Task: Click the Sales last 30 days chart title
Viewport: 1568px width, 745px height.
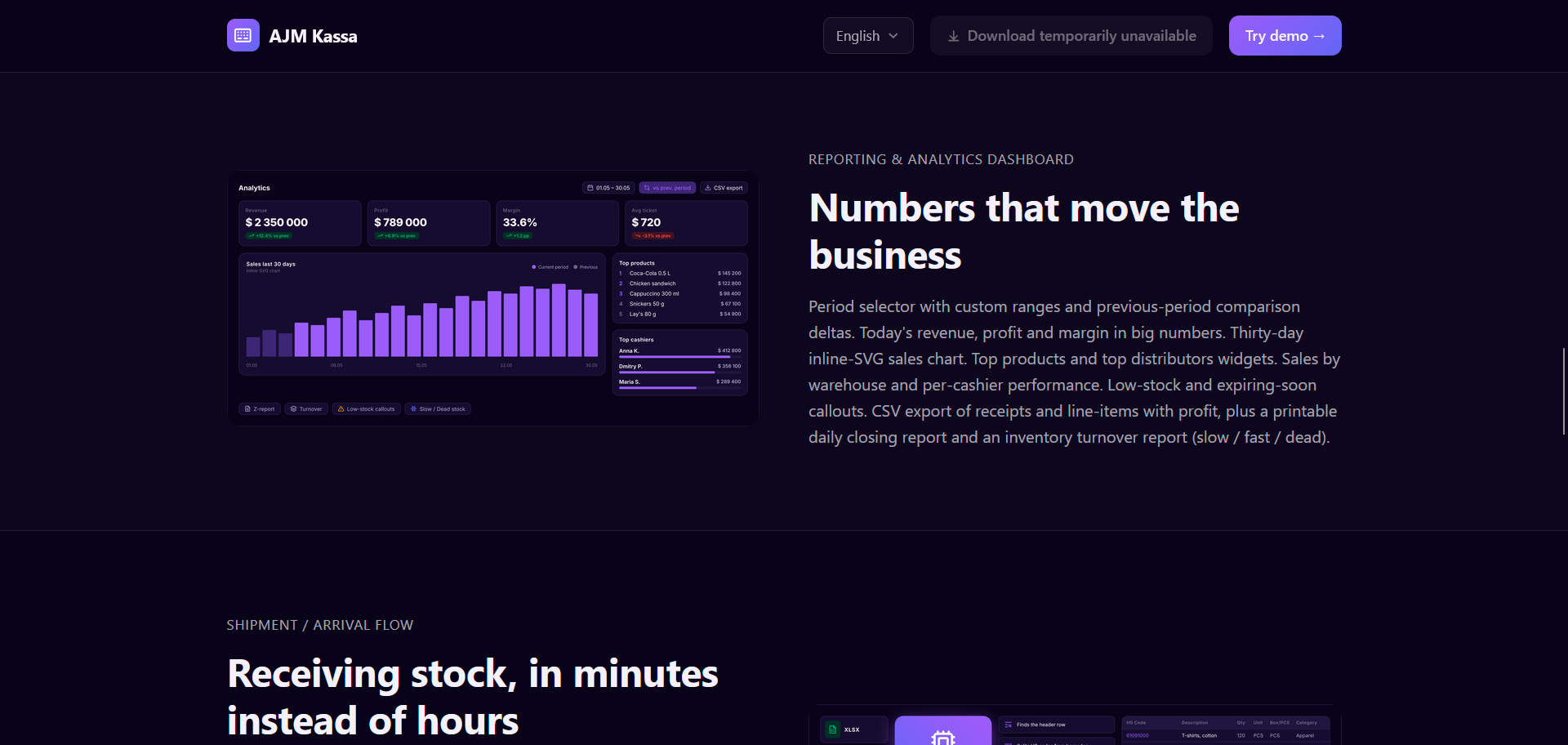Action: click(x=270, y=264)
